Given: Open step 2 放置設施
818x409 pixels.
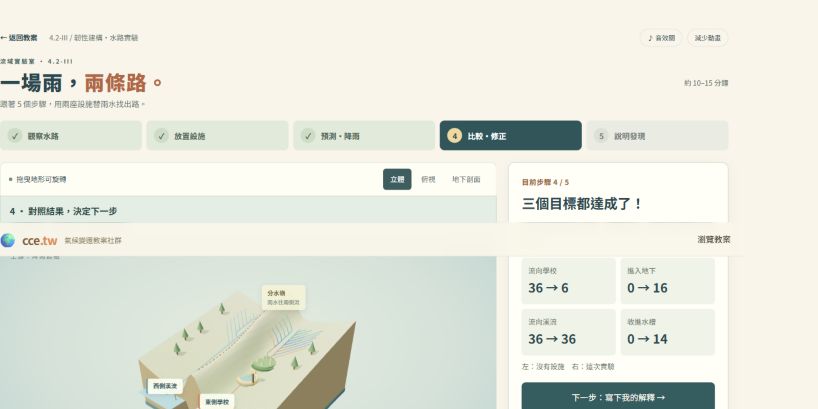Looking at the screenshot, I should (218, 136).
